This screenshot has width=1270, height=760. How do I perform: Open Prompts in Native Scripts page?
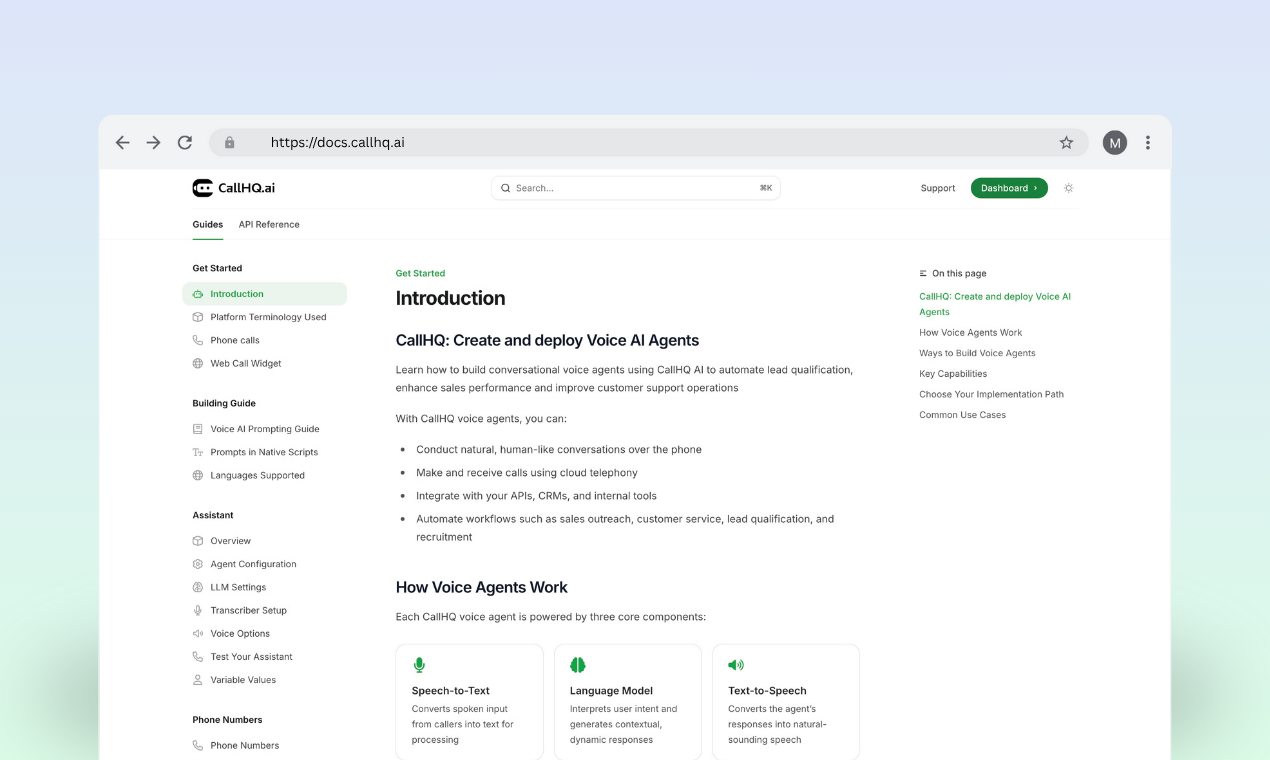tap(264, 452)
